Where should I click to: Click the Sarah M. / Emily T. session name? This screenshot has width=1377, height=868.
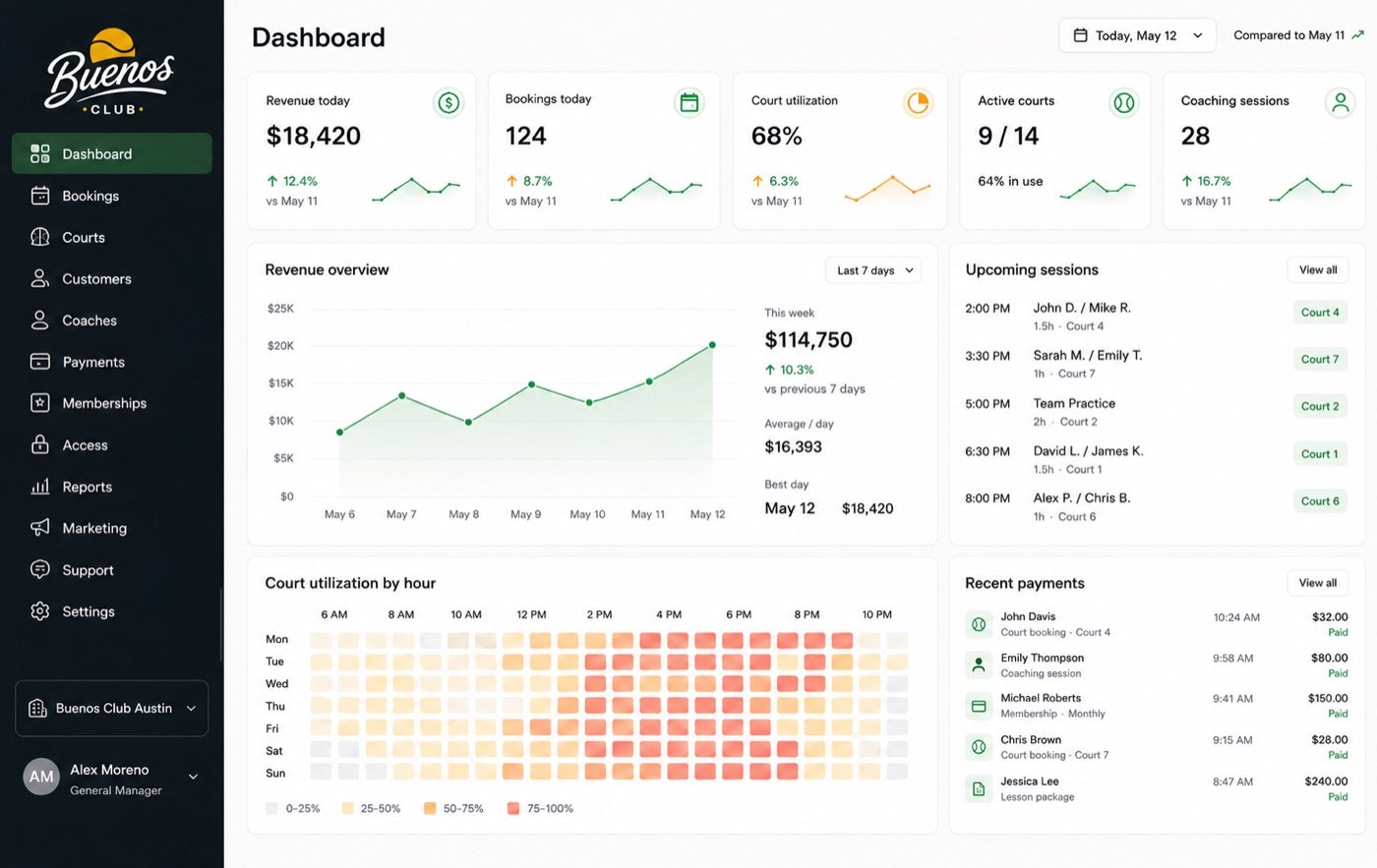(x=1088, y=355)
